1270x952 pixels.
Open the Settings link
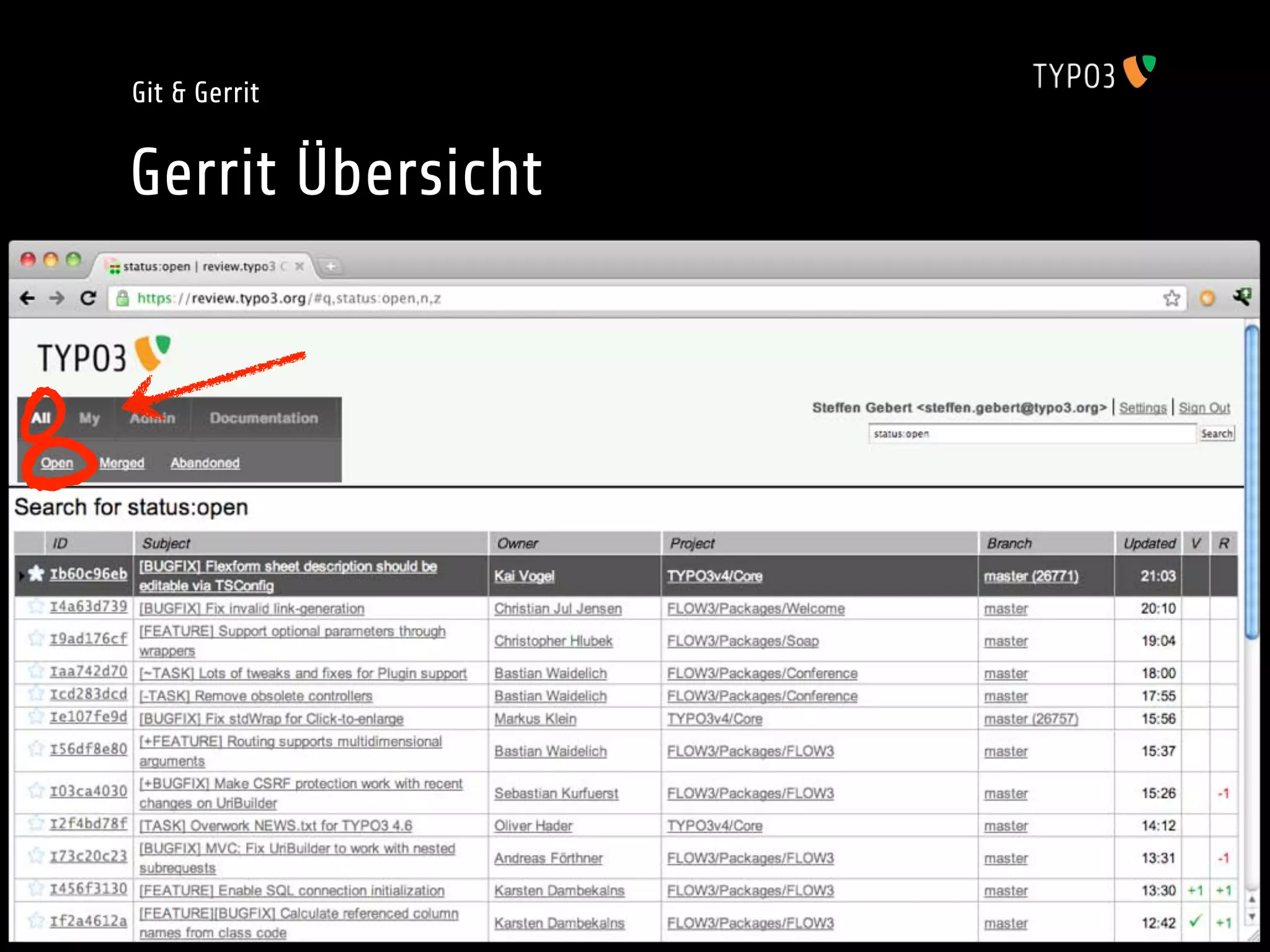[1143, 408]
